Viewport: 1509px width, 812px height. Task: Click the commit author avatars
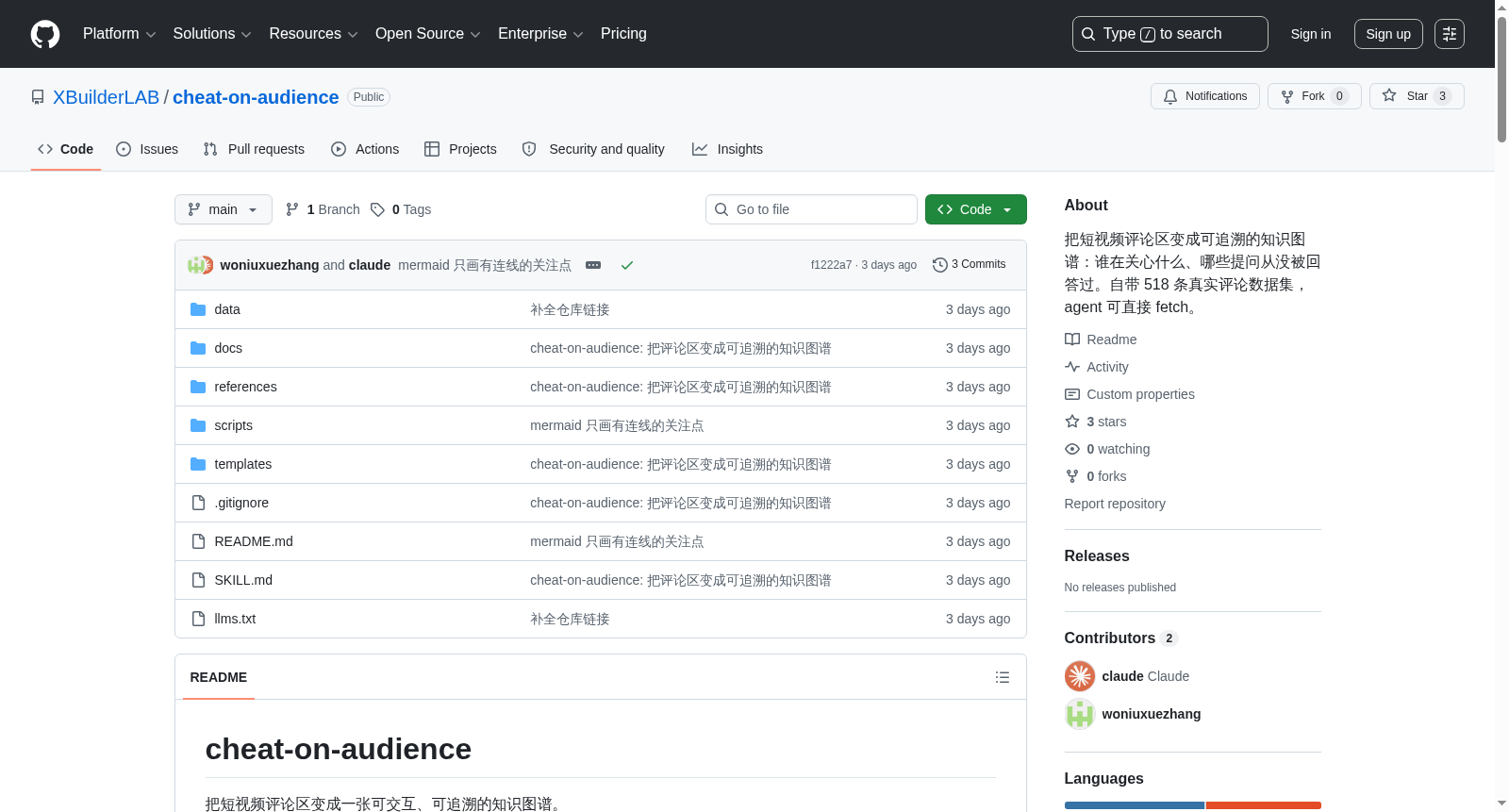(x=200, y=265)
